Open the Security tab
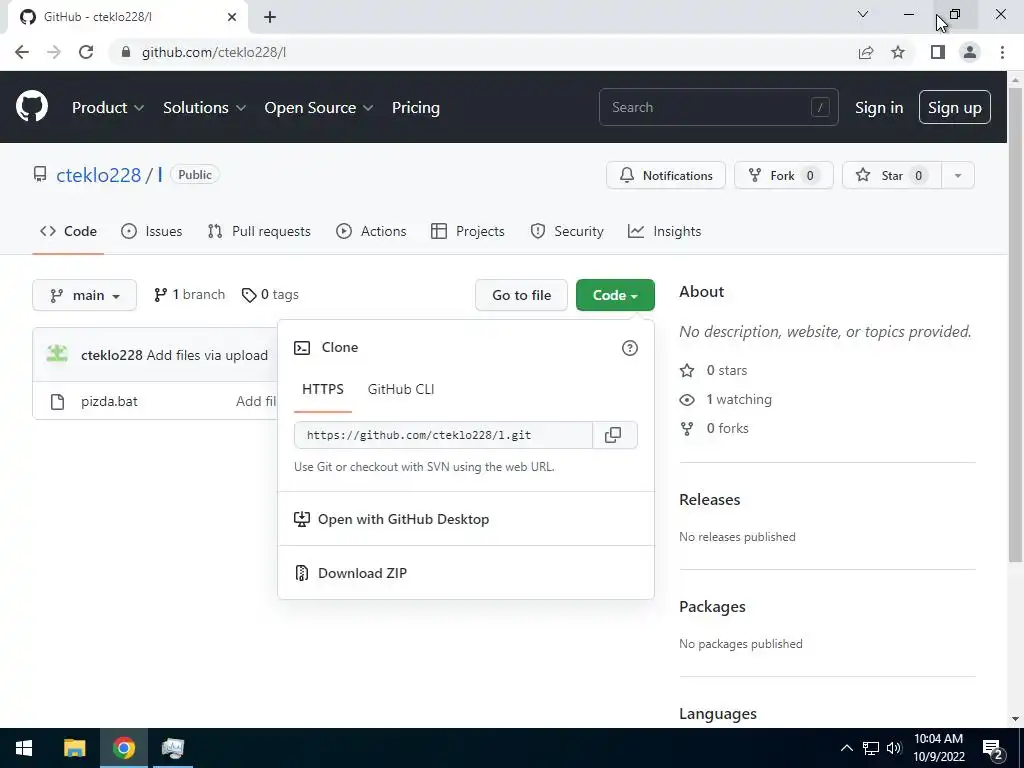The image size is (1024, 768). pyautogui.click(x=567, y=231)
